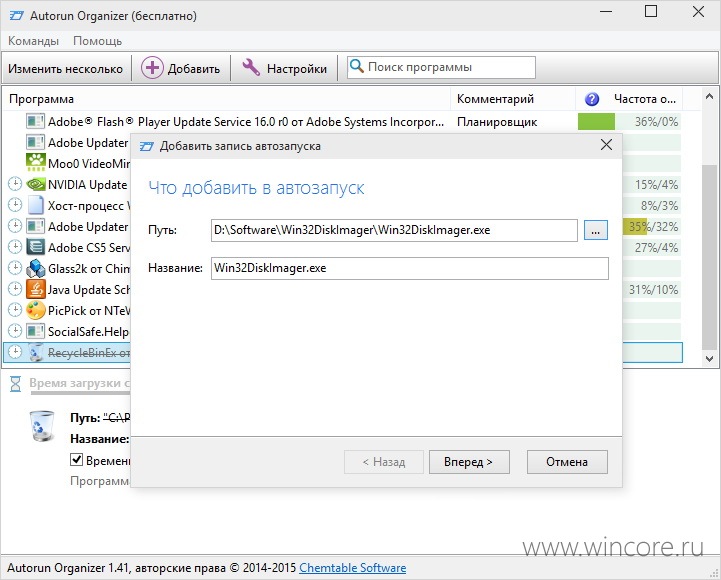Viewport: 721px width, 580px height.
Task: Toggle the Временно checkbox in details panel
Action: pyautogui.click(x=76, y=459)
